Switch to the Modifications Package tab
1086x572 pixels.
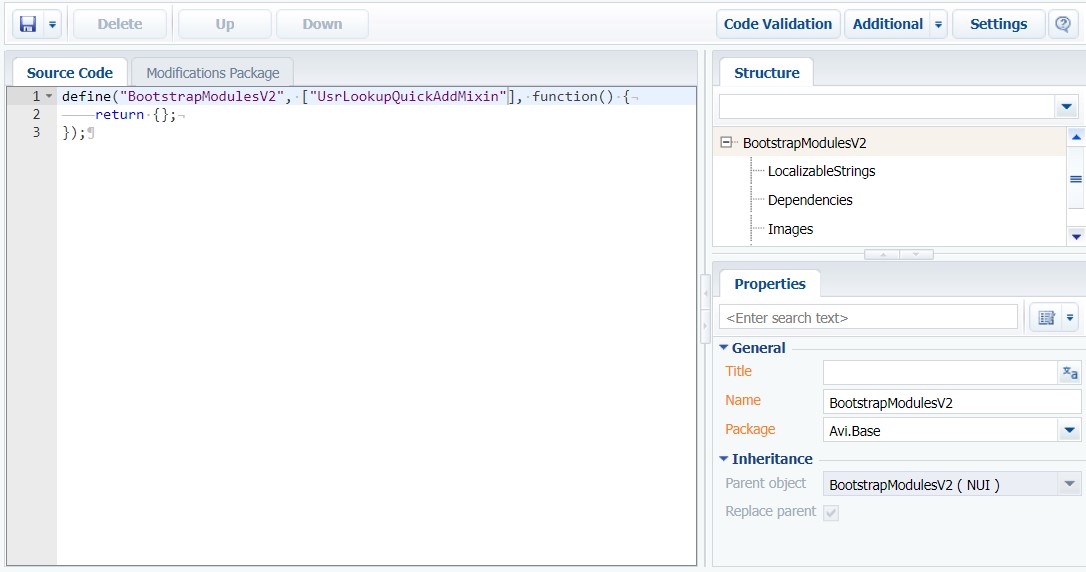(213, 73)
